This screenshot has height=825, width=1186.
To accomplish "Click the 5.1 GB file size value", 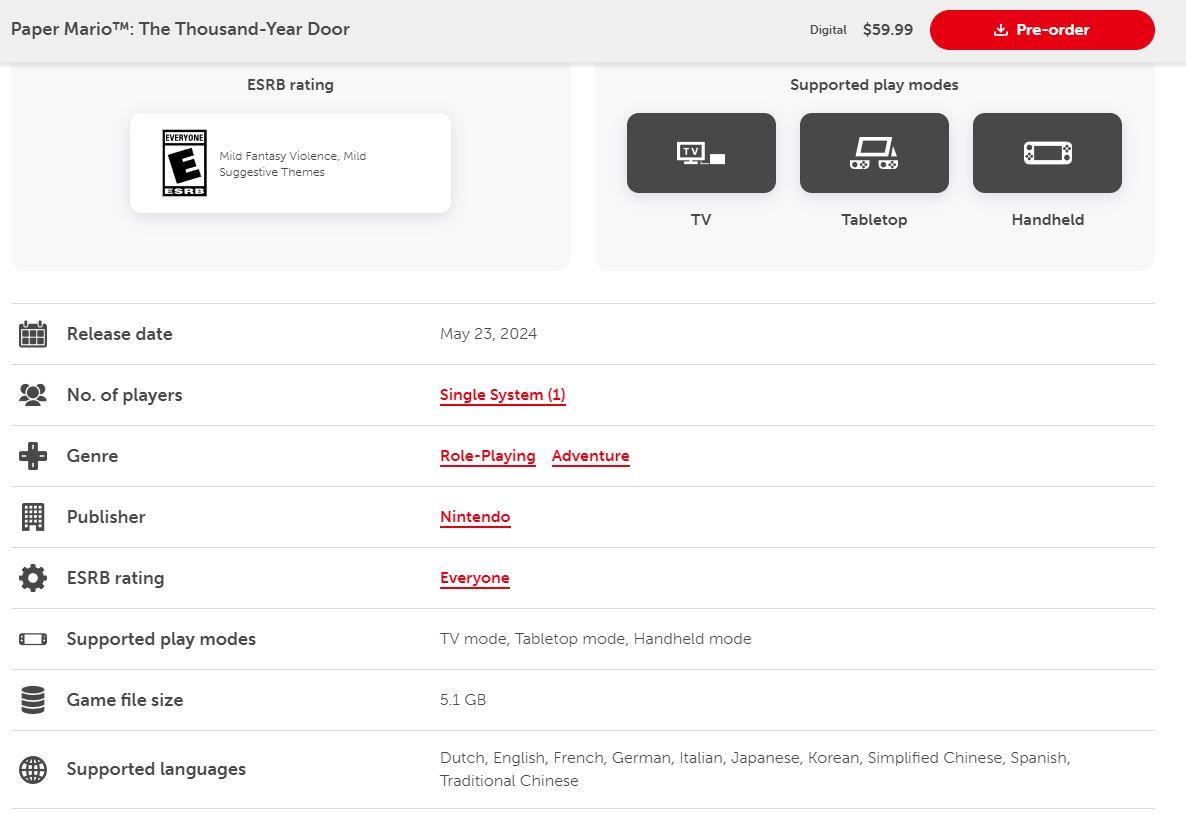I will click(463, 700).
